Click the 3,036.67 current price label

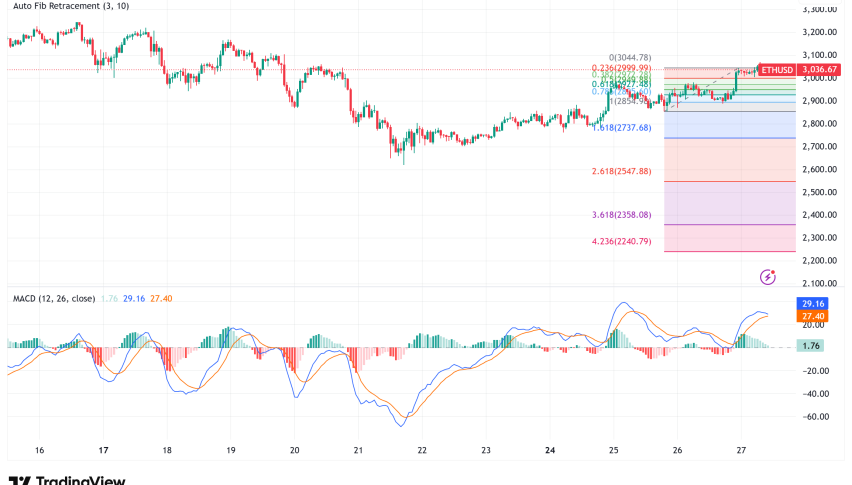pyautogui.click(x=822, y=69)
